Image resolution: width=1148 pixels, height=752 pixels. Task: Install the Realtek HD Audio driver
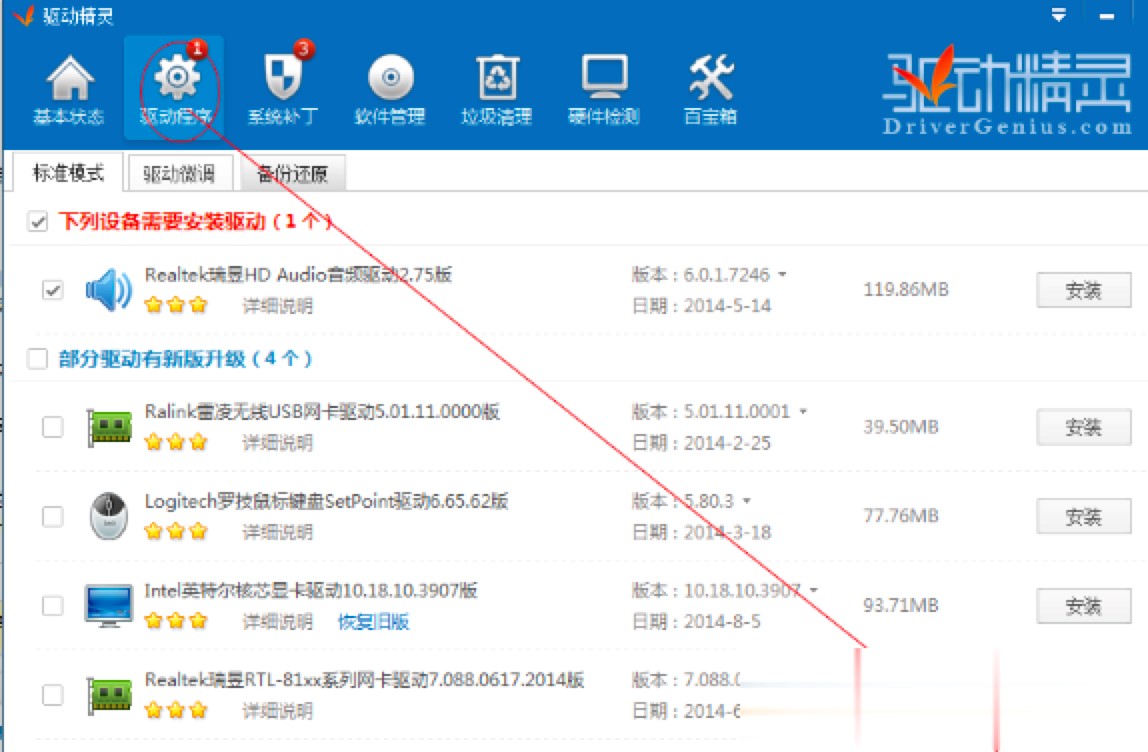[x=1084, y=290]
